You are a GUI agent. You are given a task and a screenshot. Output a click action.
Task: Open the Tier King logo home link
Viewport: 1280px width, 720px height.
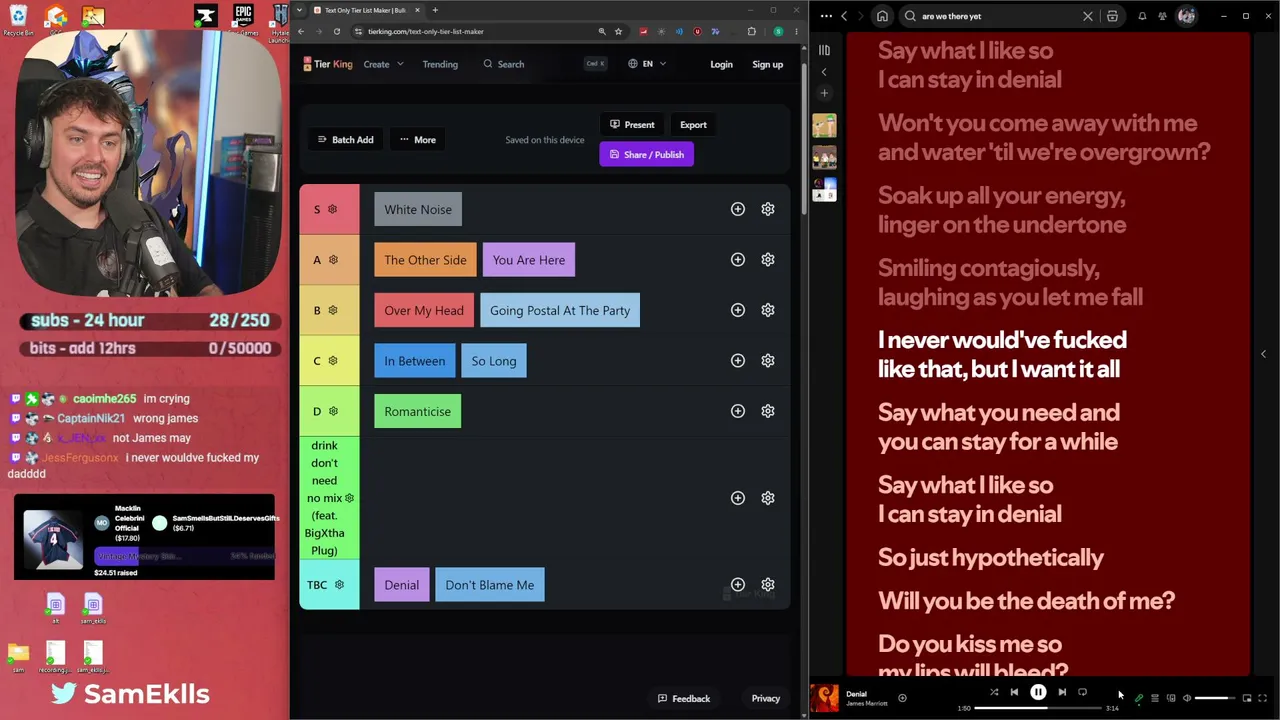point(328,64)
